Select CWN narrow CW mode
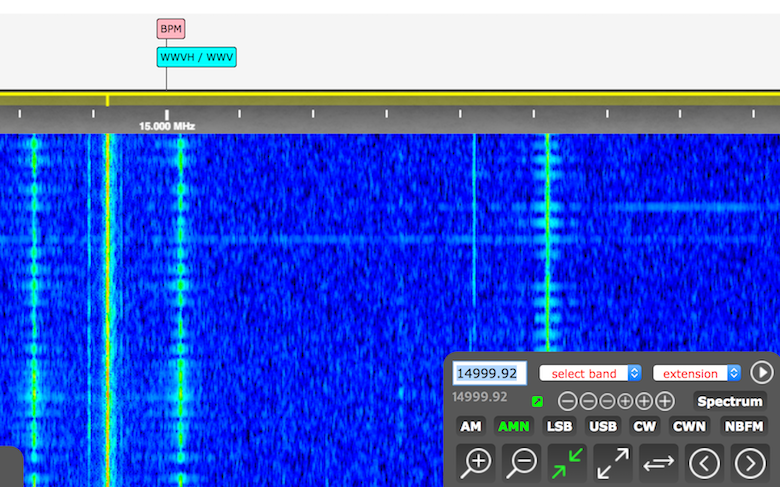The height and width of the screenshot is (487, 780). pyautogui.click(x=689, y=426)
